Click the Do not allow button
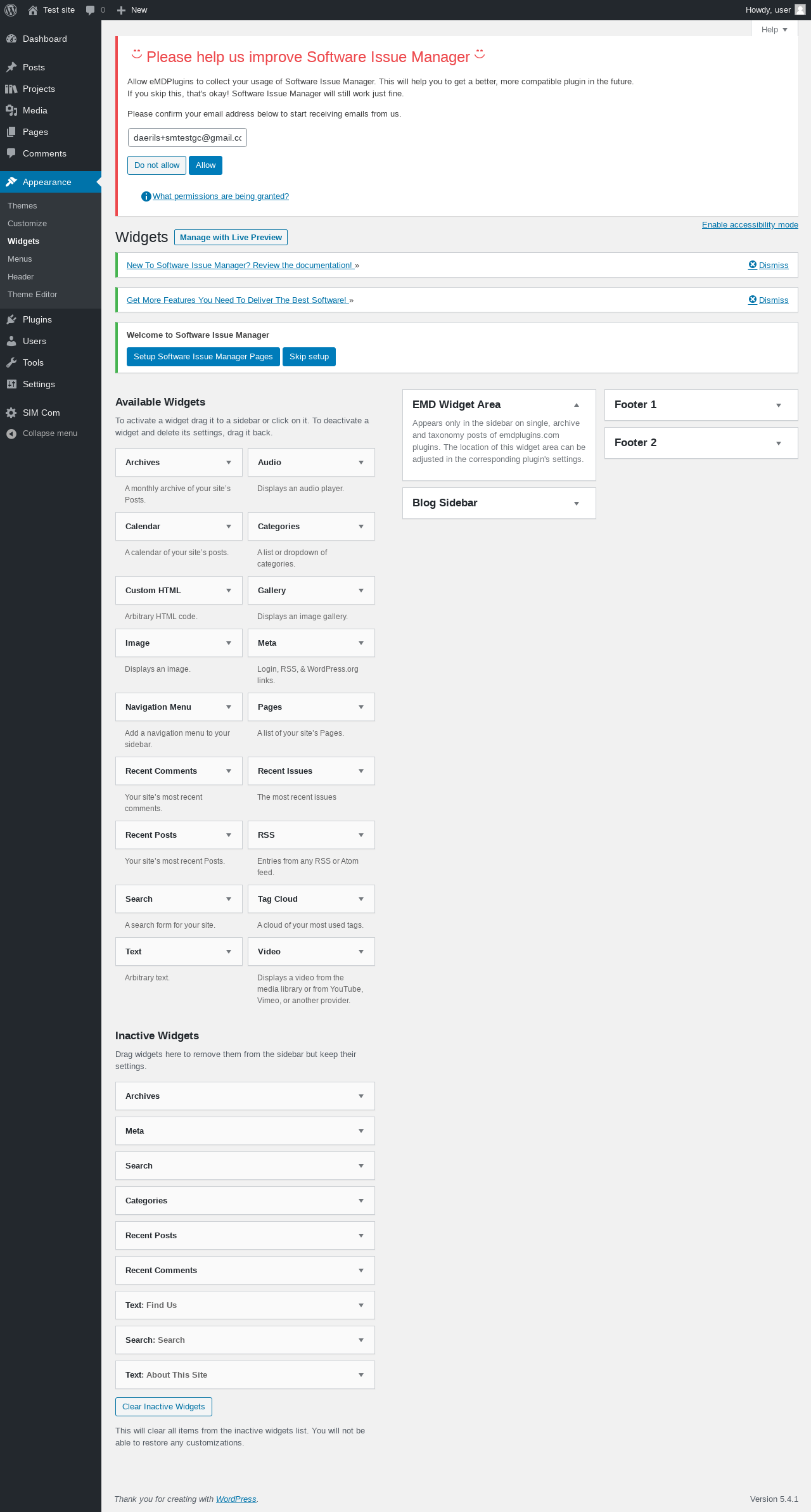Image resolution: width=811 pixels, height=1512 pixels. pos(156,165)
